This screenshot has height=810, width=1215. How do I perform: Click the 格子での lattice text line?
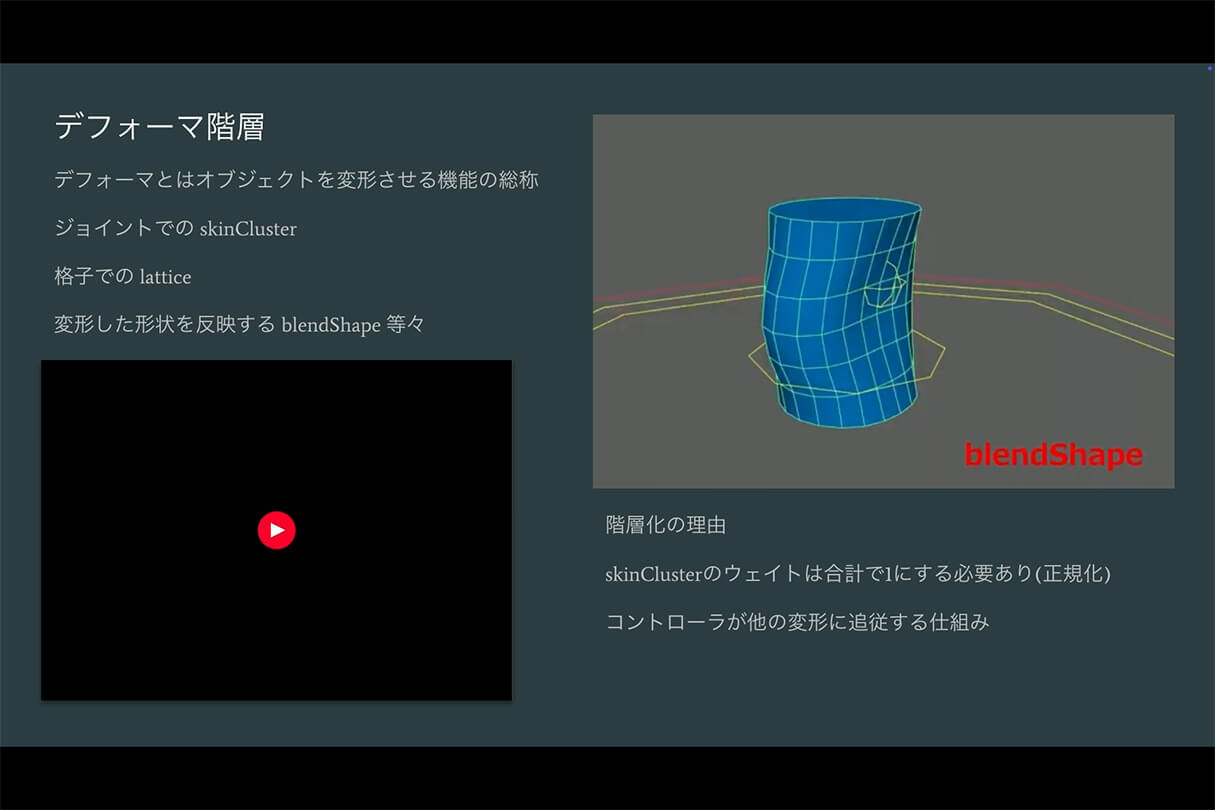coord(122,276)
